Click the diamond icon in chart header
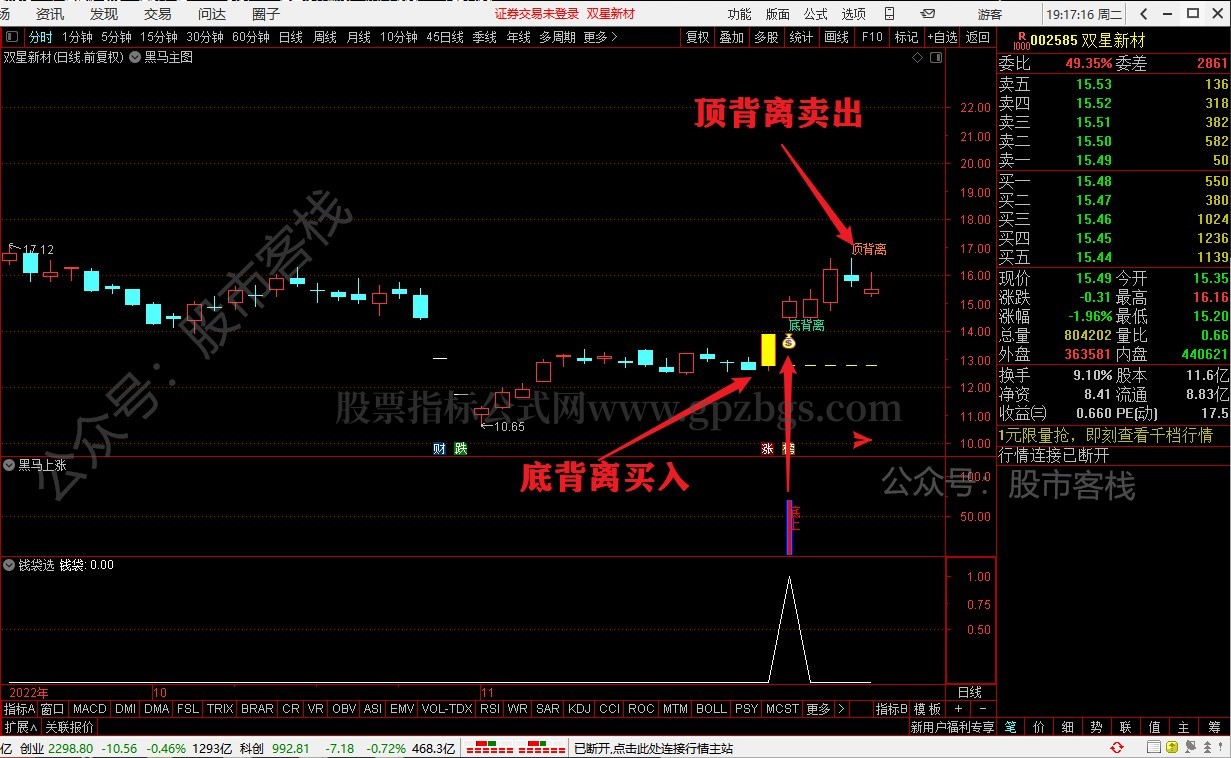Screen dimensions: 1231x758 tap(917, 58)
